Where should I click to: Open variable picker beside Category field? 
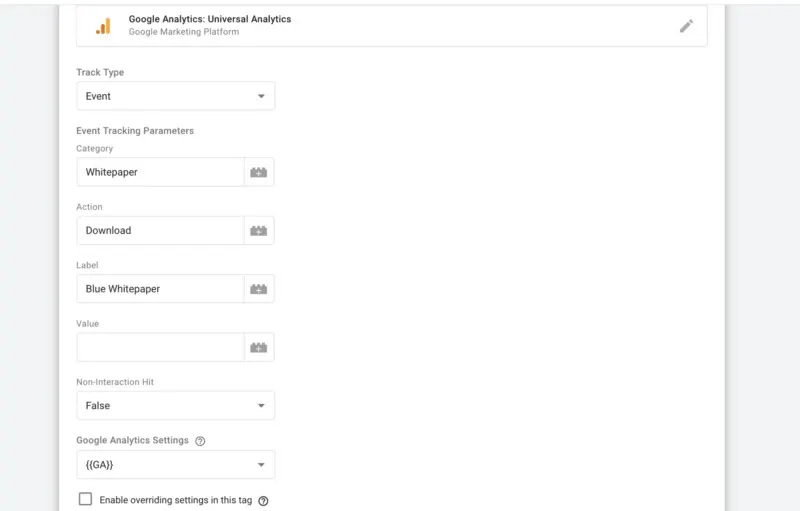point(259,172)
